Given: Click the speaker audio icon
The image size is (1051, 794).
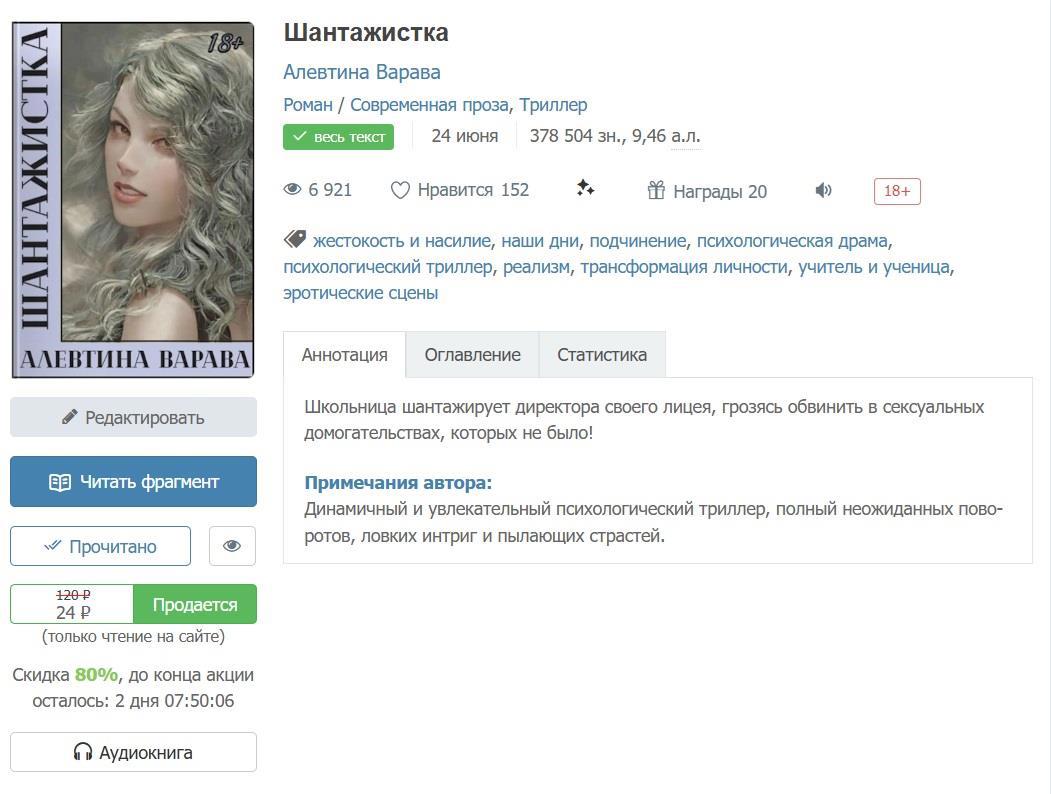Looking at the screenshot, I should click(x=823, y=191).
